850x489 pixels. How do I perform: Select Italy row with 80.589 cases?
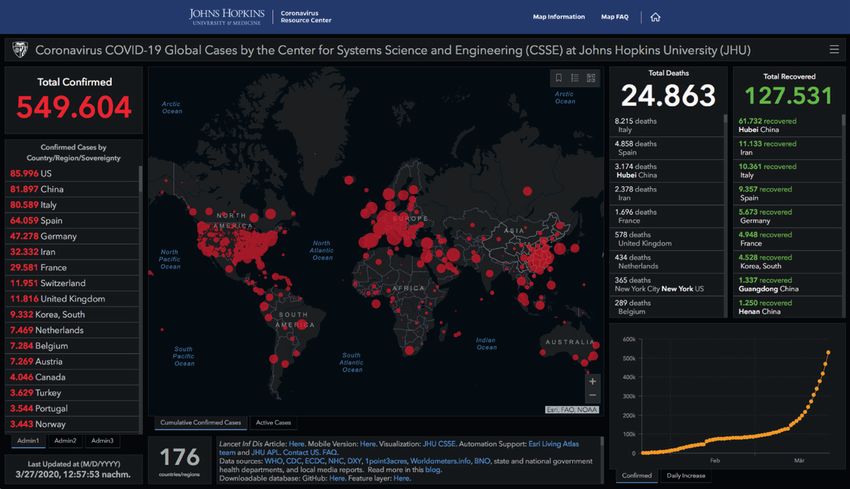[72, 205]
